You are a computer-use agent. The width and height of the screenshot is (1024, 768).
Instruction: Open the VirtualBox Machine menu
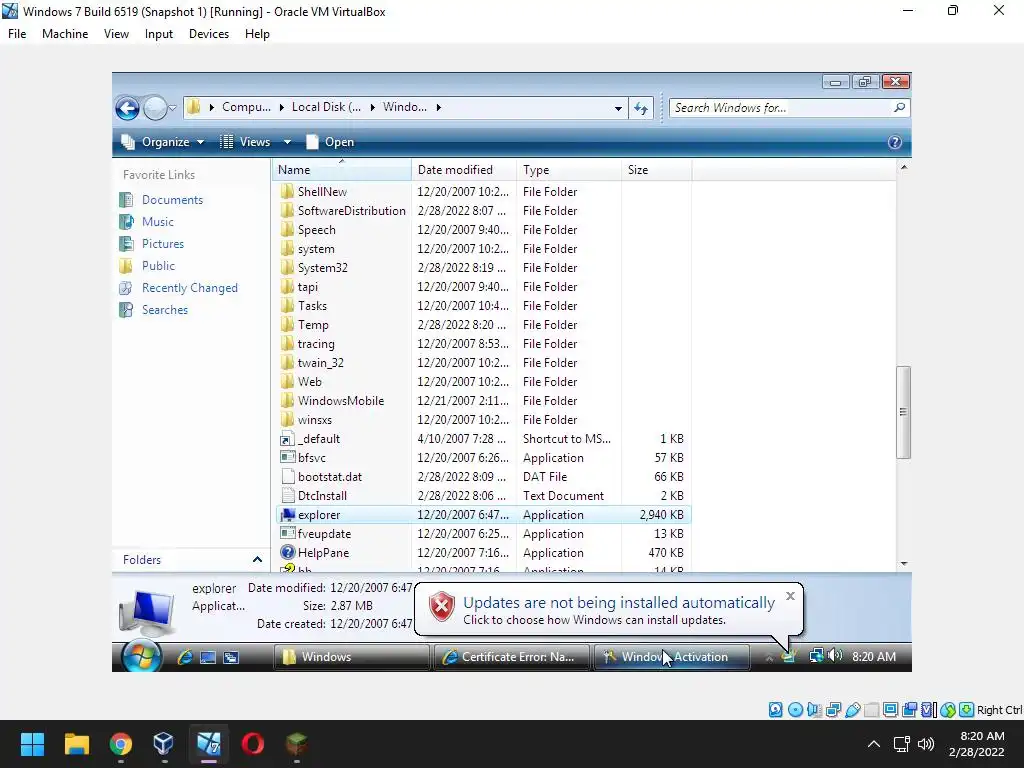tap(65, 34)
